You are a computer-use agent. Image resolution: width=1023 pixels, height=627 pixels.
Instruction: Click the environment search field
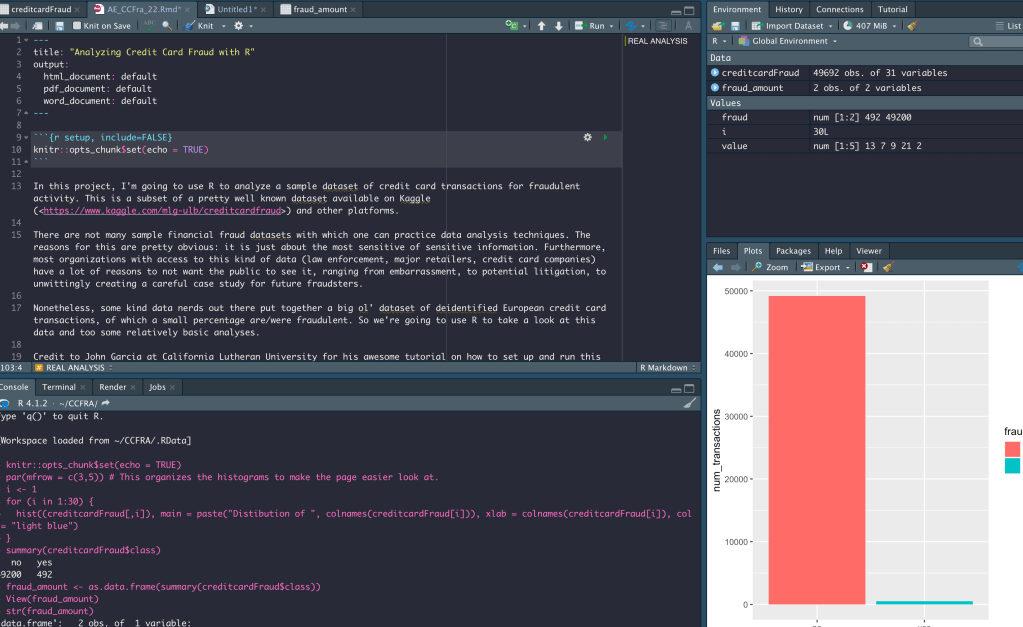[x=998, y=41]
